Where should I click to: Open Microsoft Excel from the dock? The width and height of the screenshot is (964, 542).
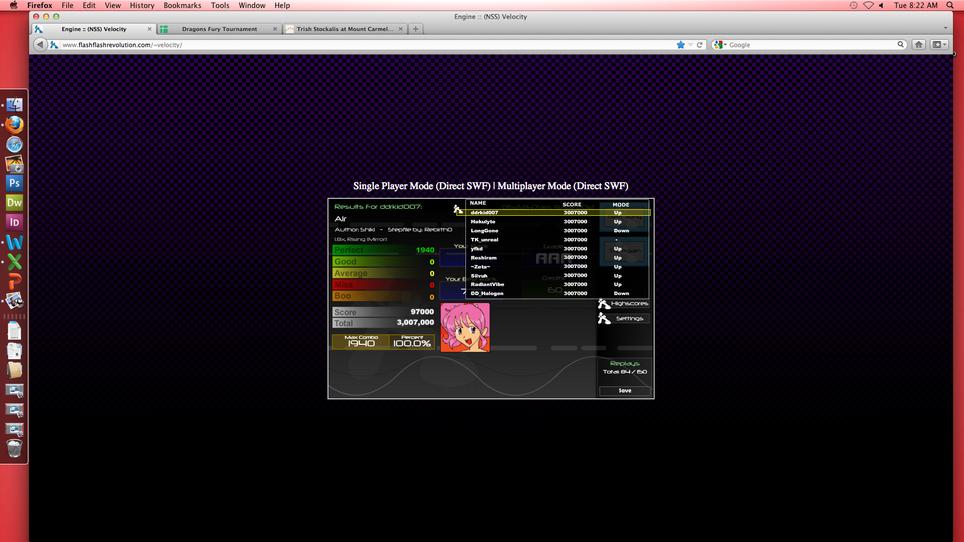tap(14, 262)
